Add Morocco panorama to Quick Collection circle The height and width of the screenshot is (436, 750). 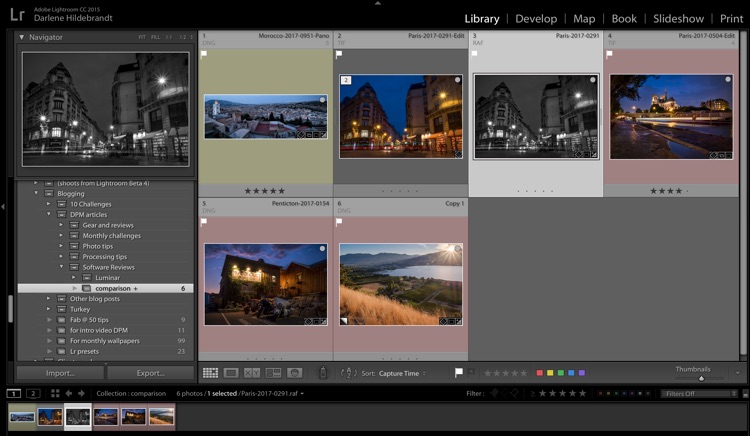click(322, 100)
